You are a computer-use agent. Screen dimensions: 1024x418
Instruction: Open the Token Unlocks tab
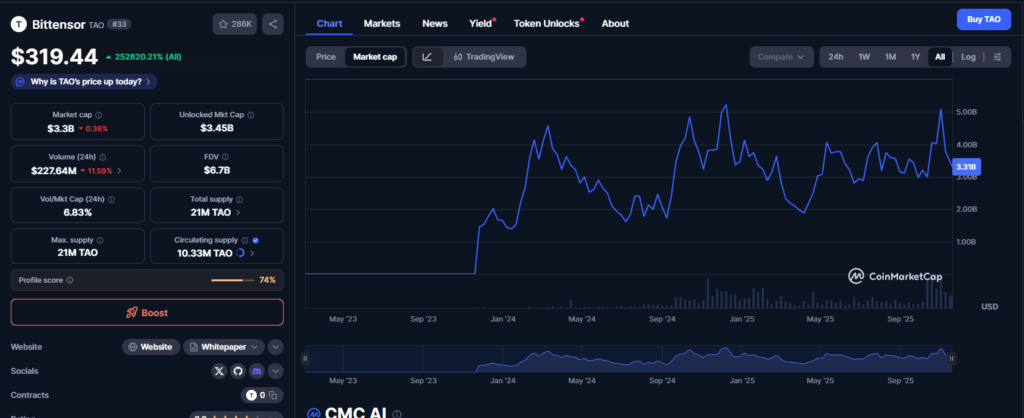coord(547,23)
